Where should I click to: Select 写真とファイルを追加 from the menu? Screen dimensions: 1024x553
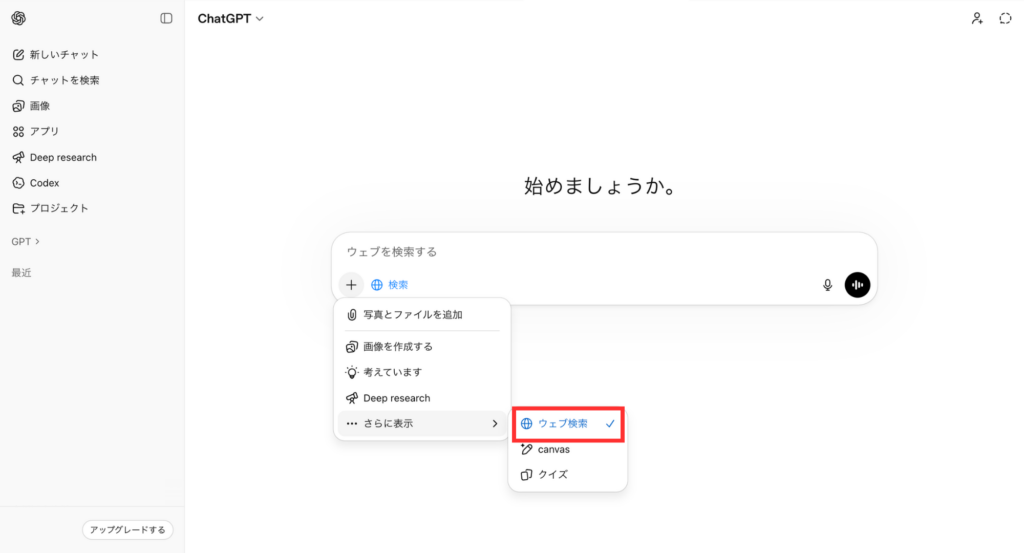click(x=422, y=315)
